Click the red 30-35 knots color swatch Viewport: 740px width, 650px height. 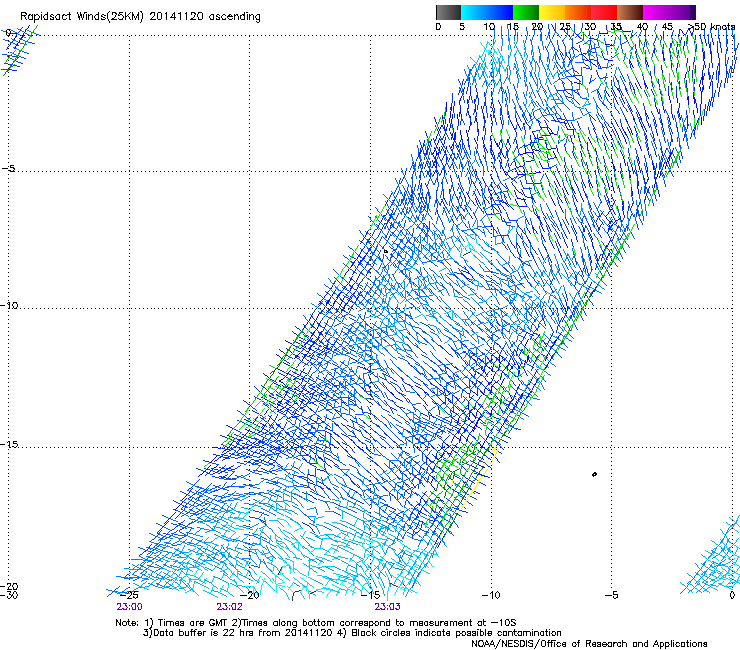tap(604, 12)
